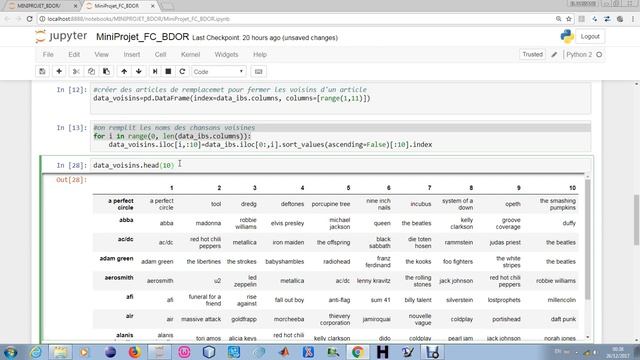Click row header 'ac/dc'
This screenshot has width=640, height=360.
126,239
